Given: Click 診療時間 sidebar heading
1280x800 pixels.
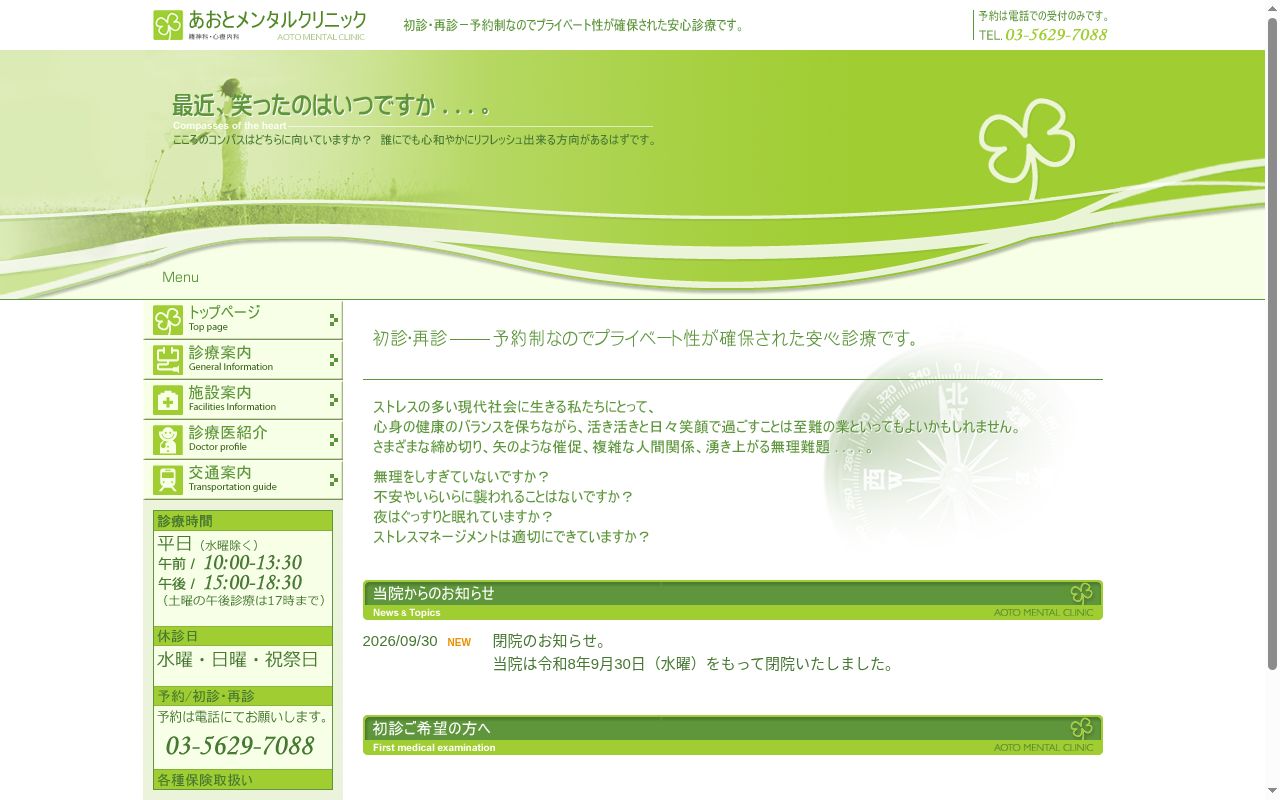Looking at the screenshot, I should coord(243,521).
